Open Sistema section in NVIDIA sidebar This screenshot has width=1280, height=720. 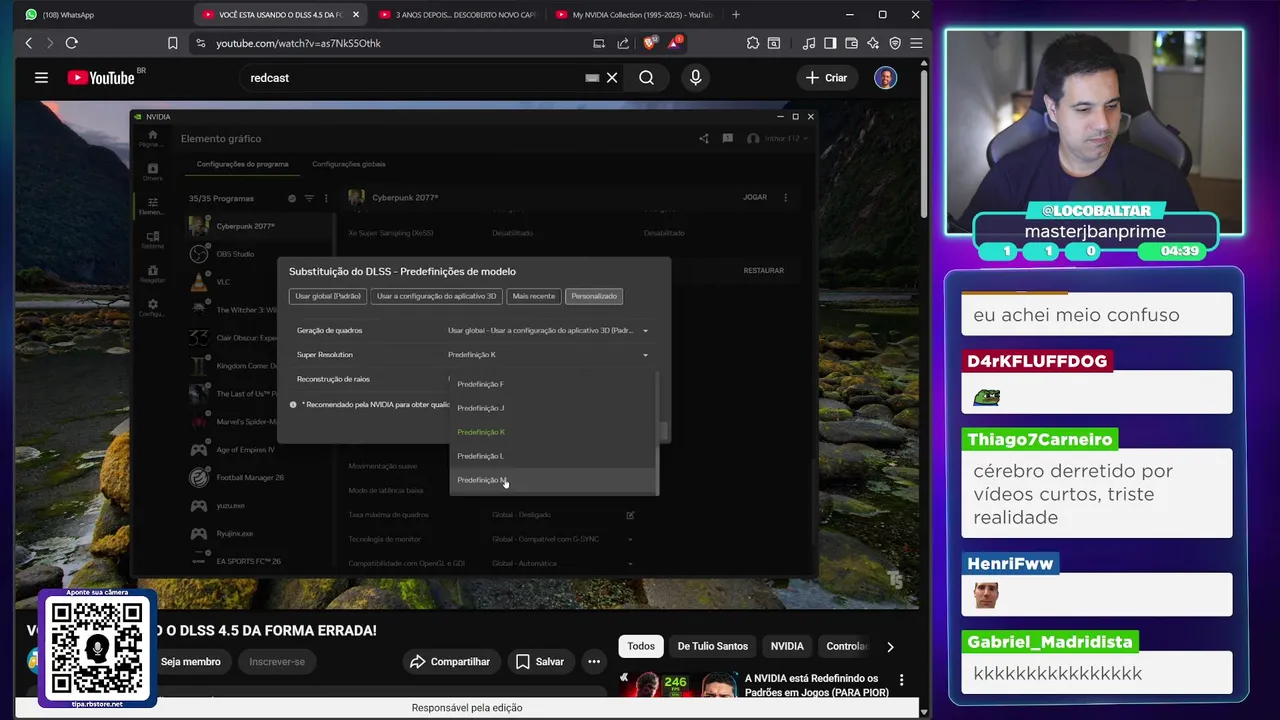tap(152, 240)
